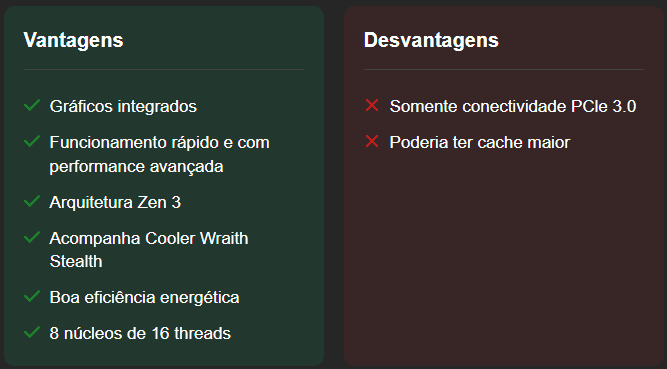
Task: Click the red X beside Somente conectividade PCIe 3.0
Action: (x=372, y=105)
